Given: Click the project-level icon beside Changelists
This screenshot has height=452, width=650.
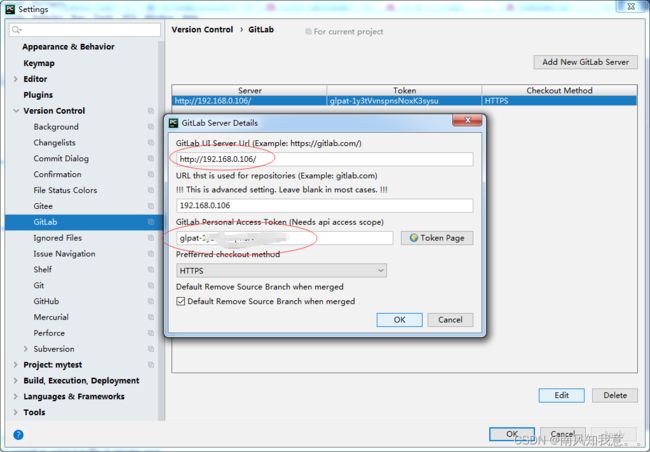Looking at the screenshot, I should pos(151,142).
